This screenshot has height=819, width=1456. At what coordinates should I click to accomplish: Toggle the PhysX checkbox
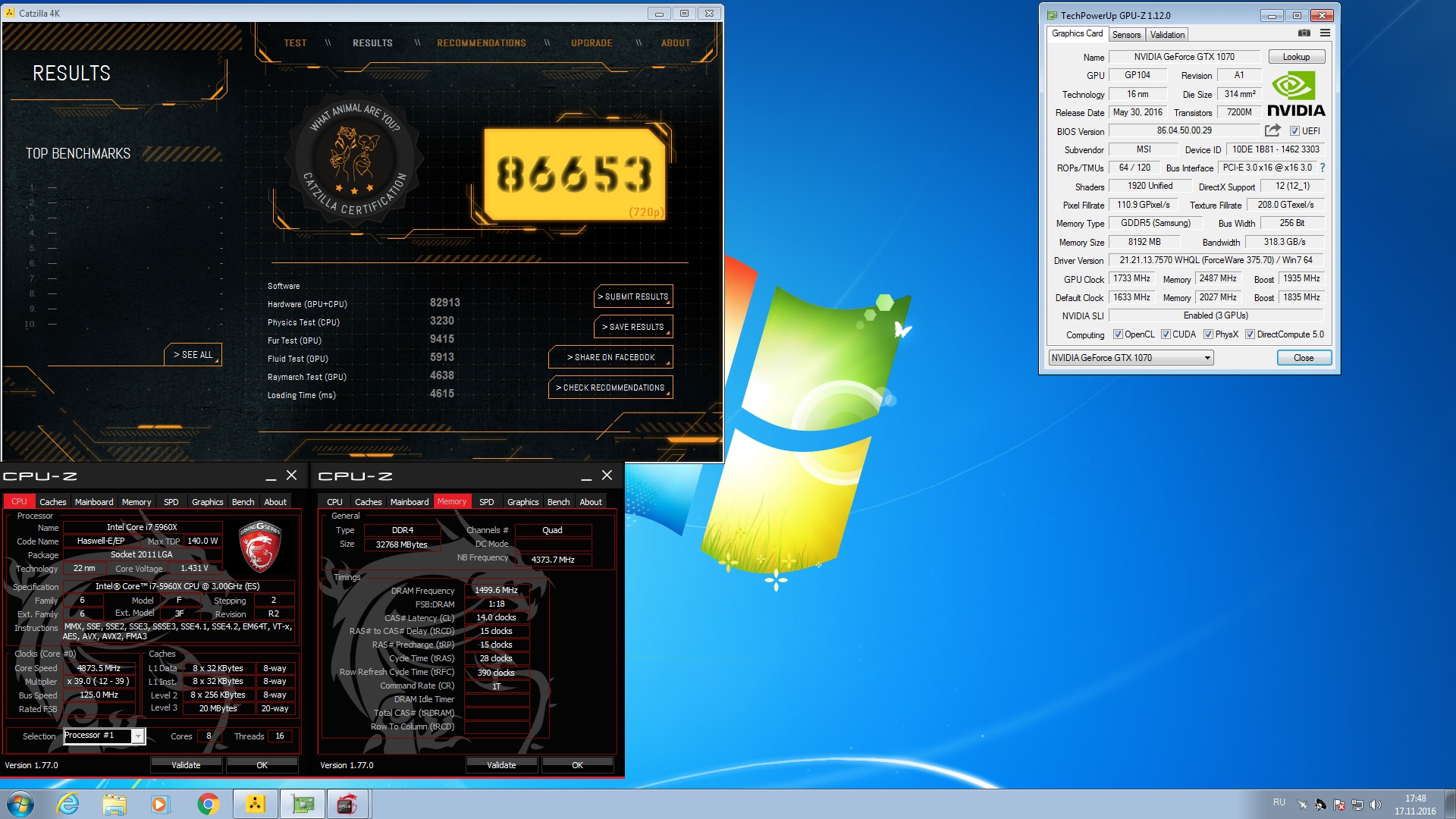coord(1208,334)
